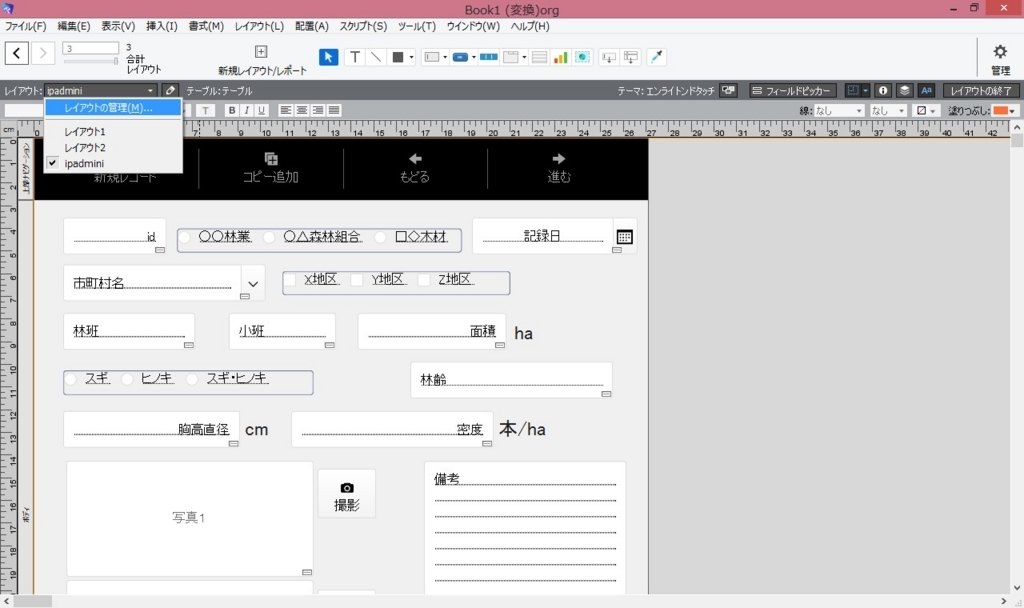This screenshot has height=608, width=1024.
Task: Select the スギ・ヒノキ radio button
Action: coord(191,379)
